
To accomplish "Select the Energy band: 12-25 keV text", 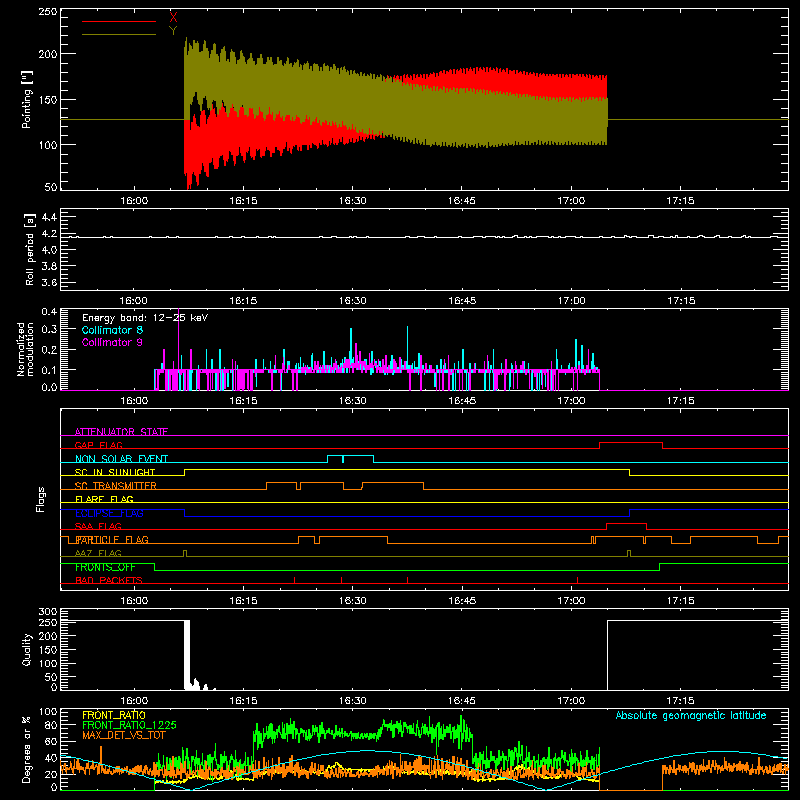I will click(x=145, y=318).
